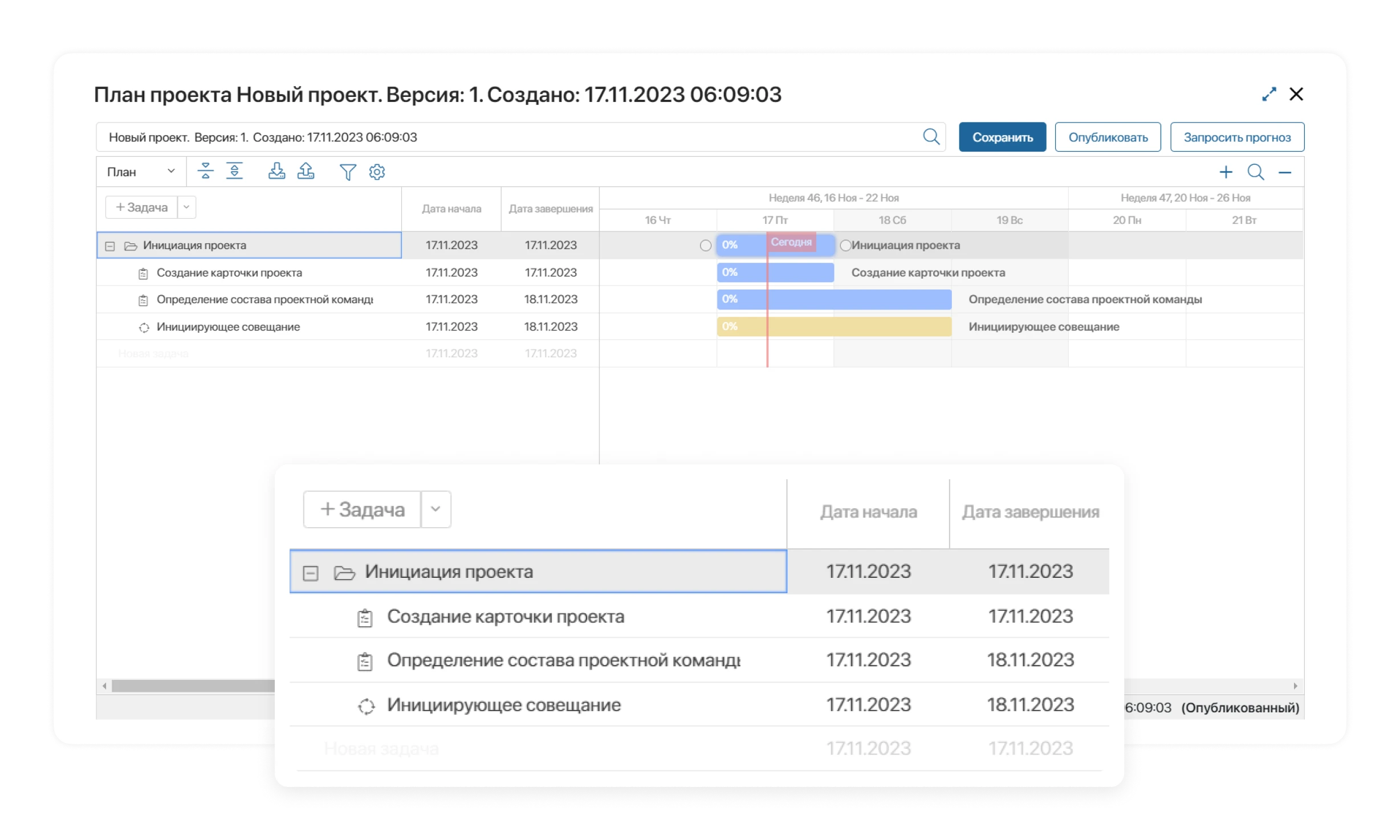This screenshot has width=1400, height=840.
Task: Click Запросить прогноз button
Action: pyautogui.click(x=1237, y=137)
